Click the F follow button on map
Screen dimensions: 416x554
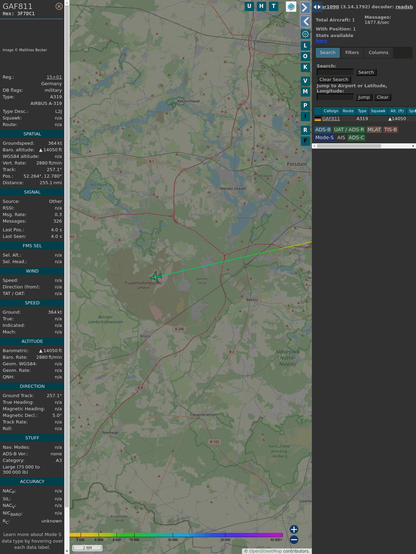305,141
